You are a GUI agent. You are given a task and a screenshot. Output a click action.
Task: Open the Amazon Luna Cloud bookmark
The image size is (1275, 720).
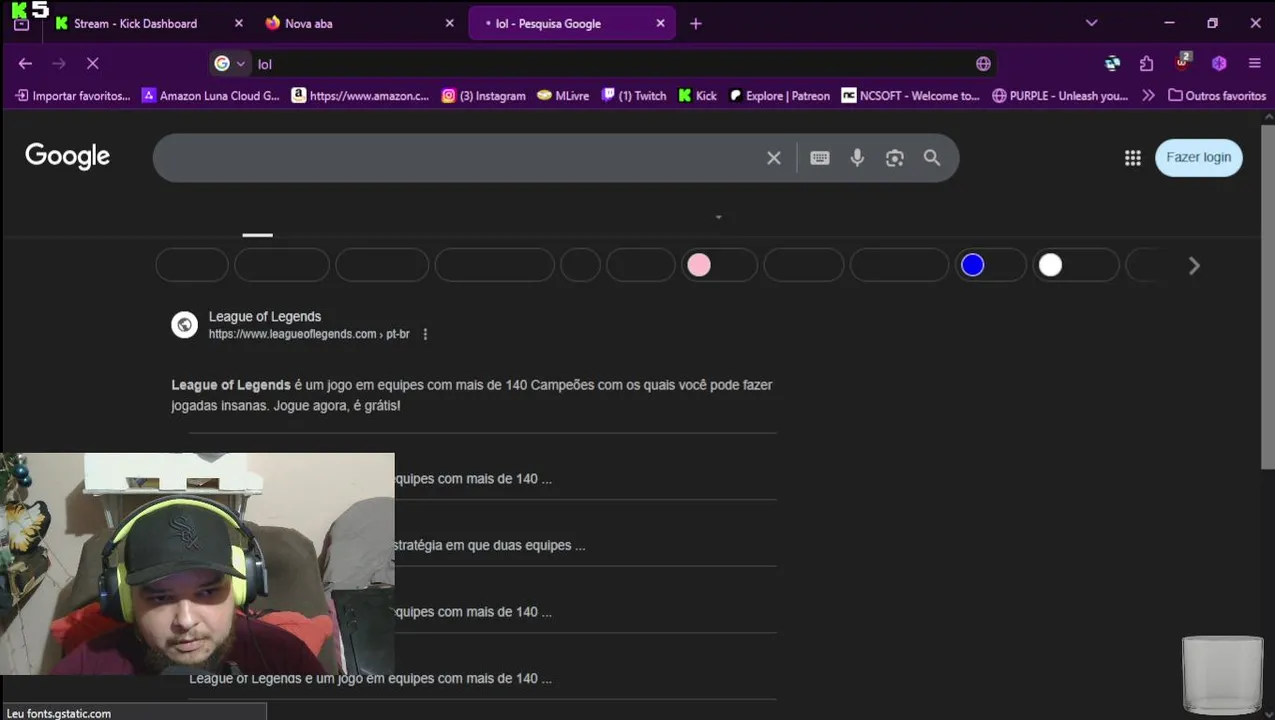point(211,96)
